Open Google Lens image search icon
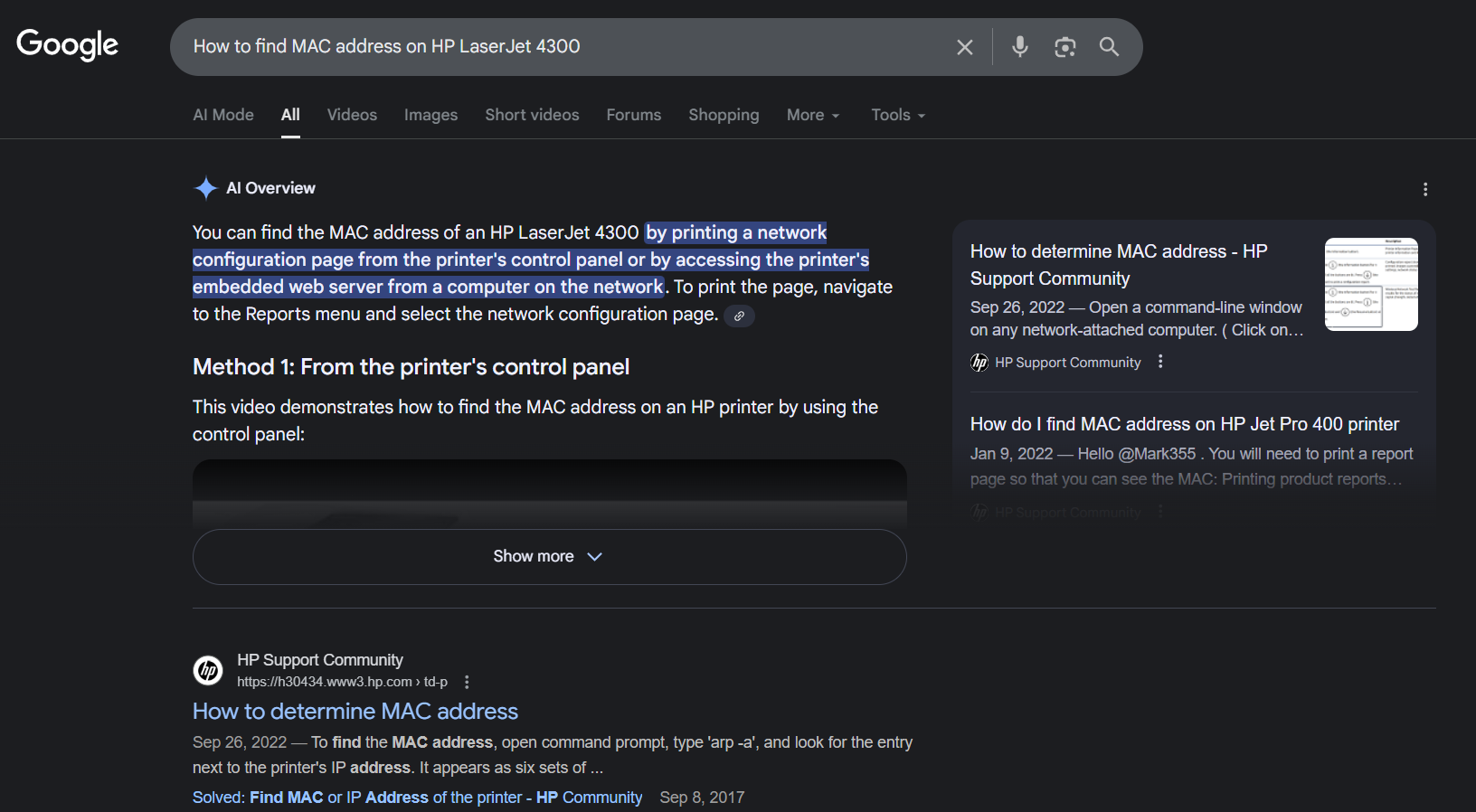 1065,47
